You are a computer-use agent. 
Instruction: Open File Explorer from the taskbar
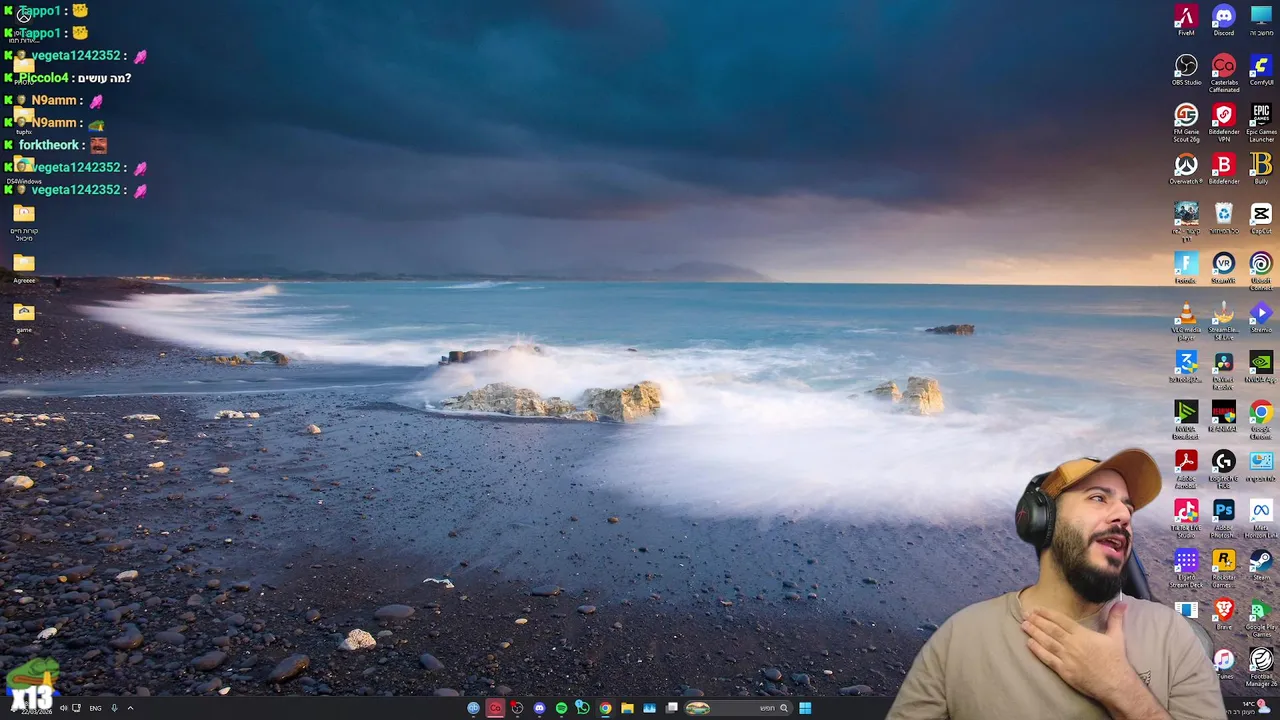(x=627, y=708)
